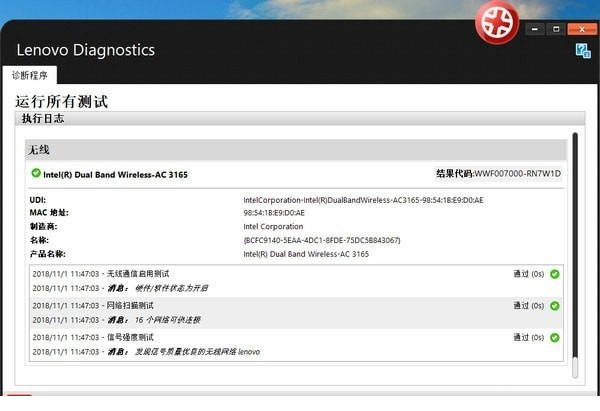This screenshot has width=600, height=411.
Task: Click the red Lenovo Diagnostics medical cross logo
Action: (x=497, y=22)
